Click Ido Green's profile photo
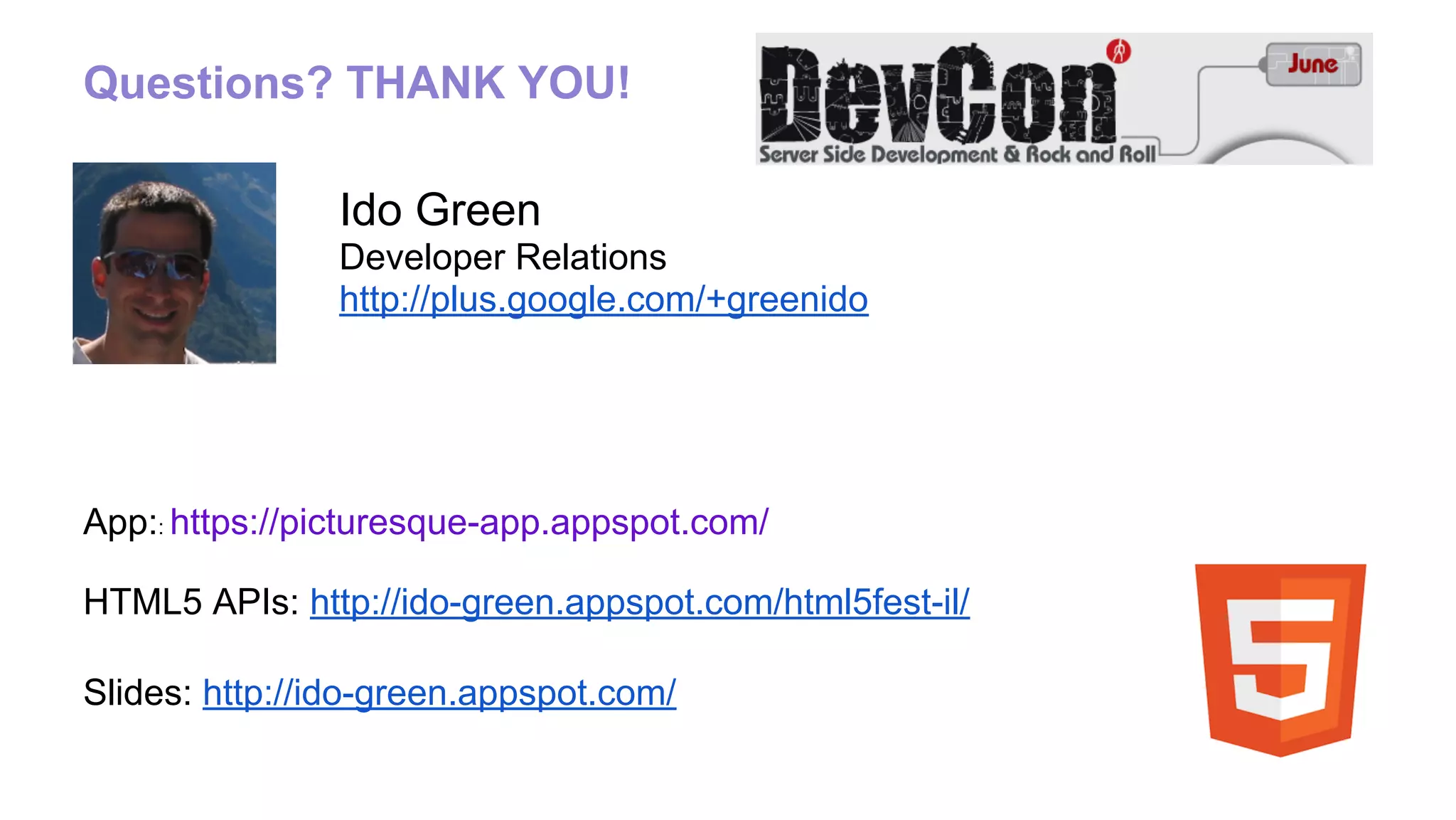The width and height of the screenshot is (1456, 820). pos(174,263)
